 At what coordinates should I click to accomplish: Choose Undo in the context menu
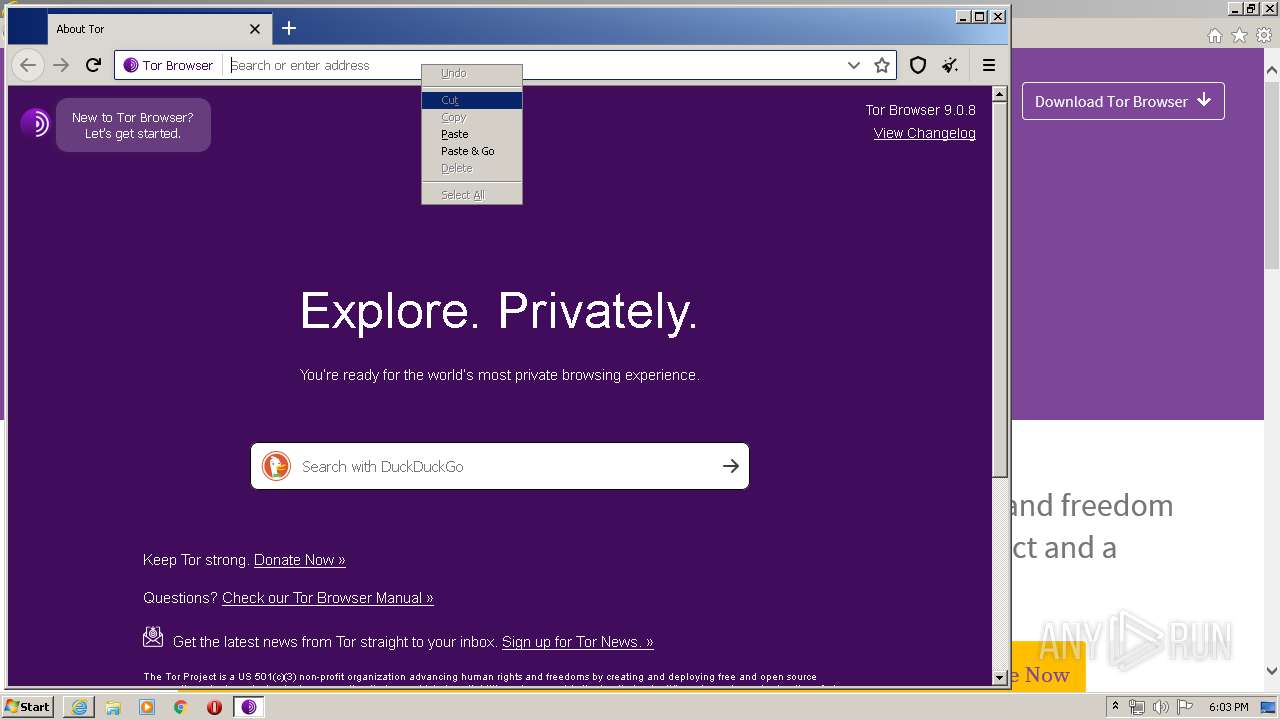(472, 73)
